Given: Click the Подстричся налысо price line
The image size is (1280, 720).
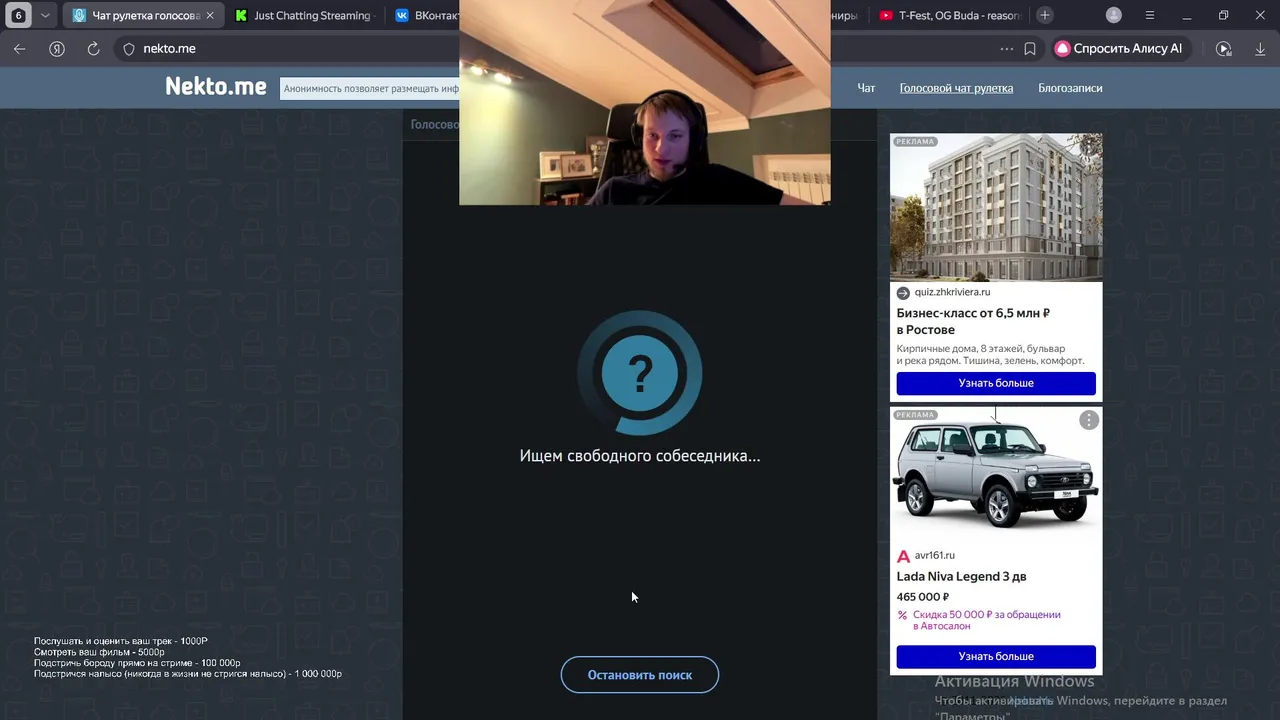Looking at the screenshot, I should point(188,674).
